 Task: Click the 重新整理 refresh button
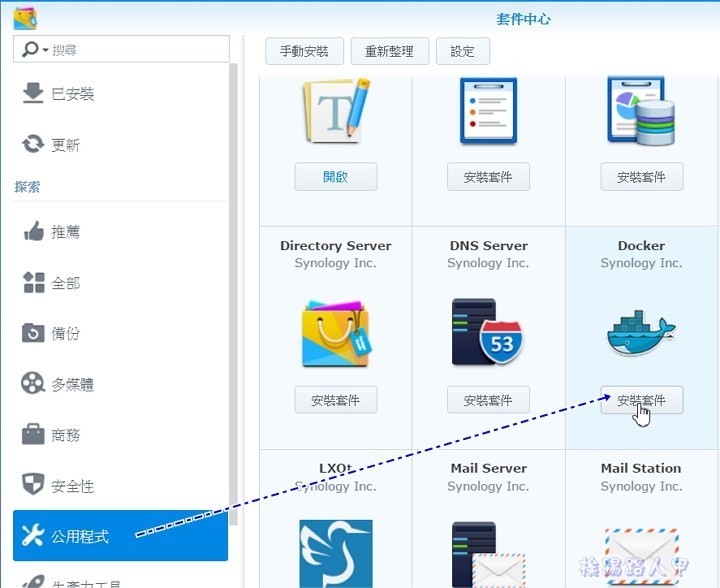pyautogui.click(x=390, y=51)
